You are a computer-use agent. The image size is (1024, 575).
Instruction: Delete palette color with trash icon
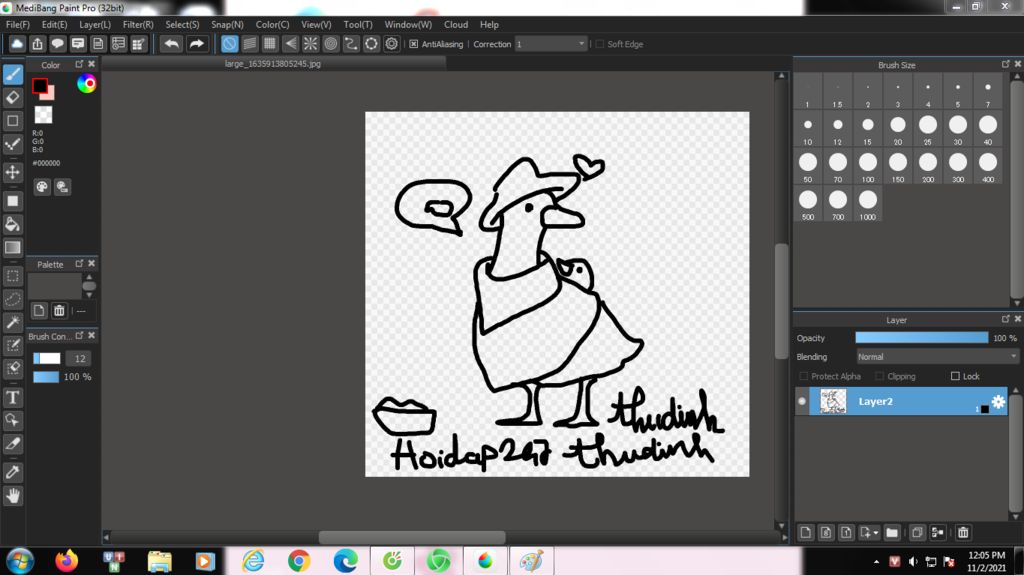coord(59,310)
